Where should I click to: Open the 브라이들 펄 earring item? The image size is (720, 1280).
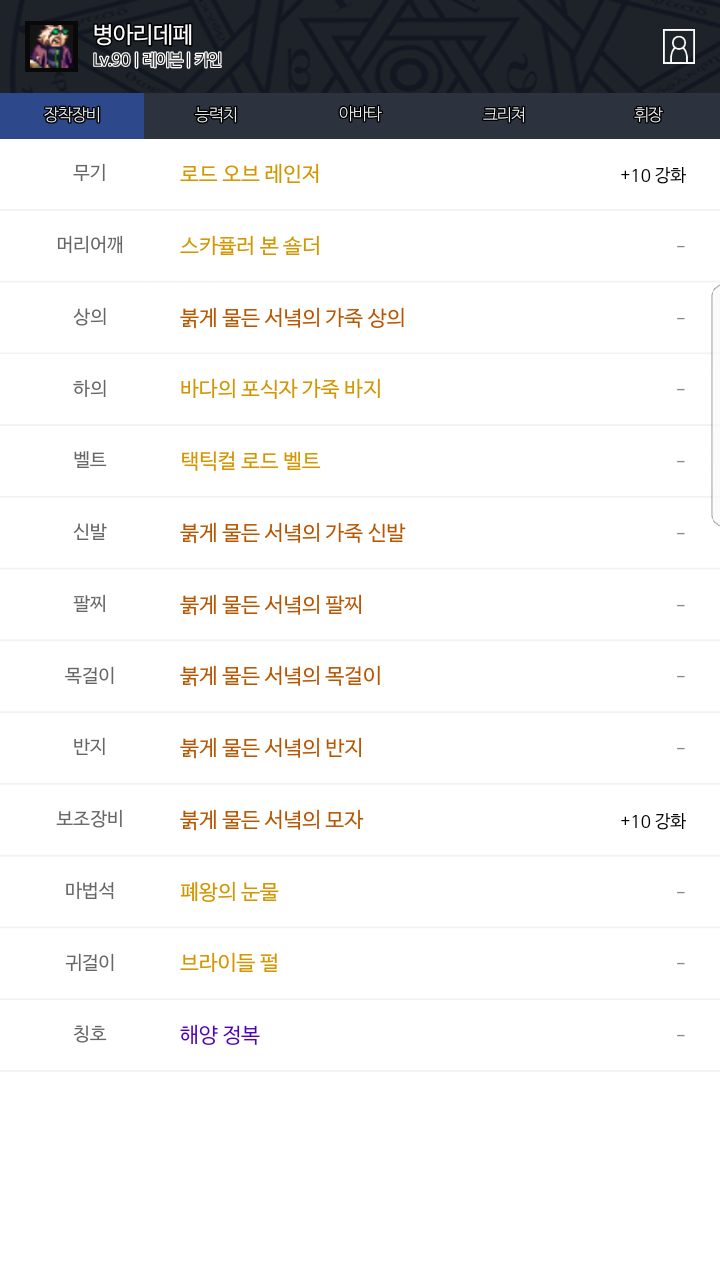(229, 963)
